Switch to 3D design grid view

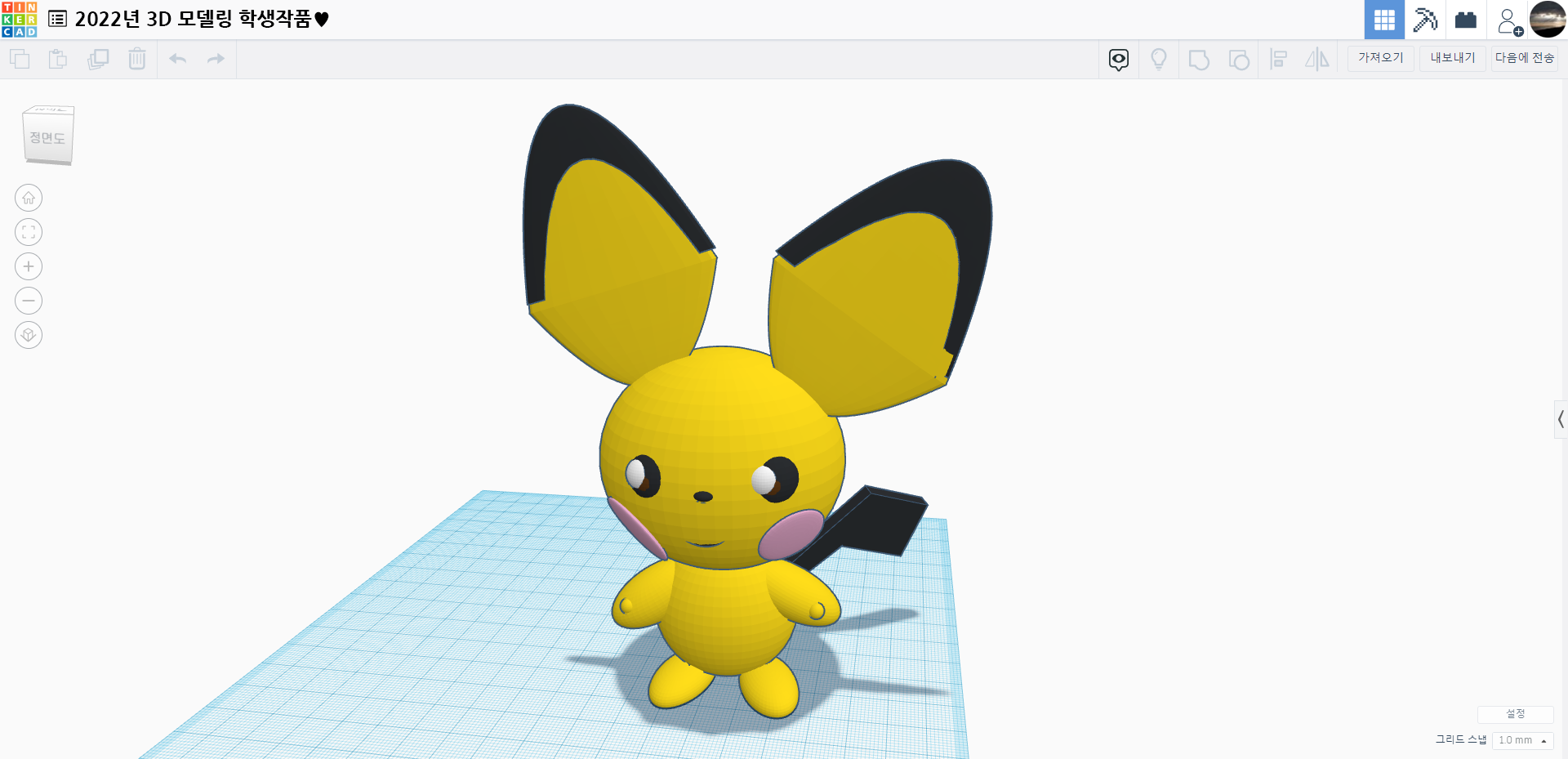[x=1384, y=20]
